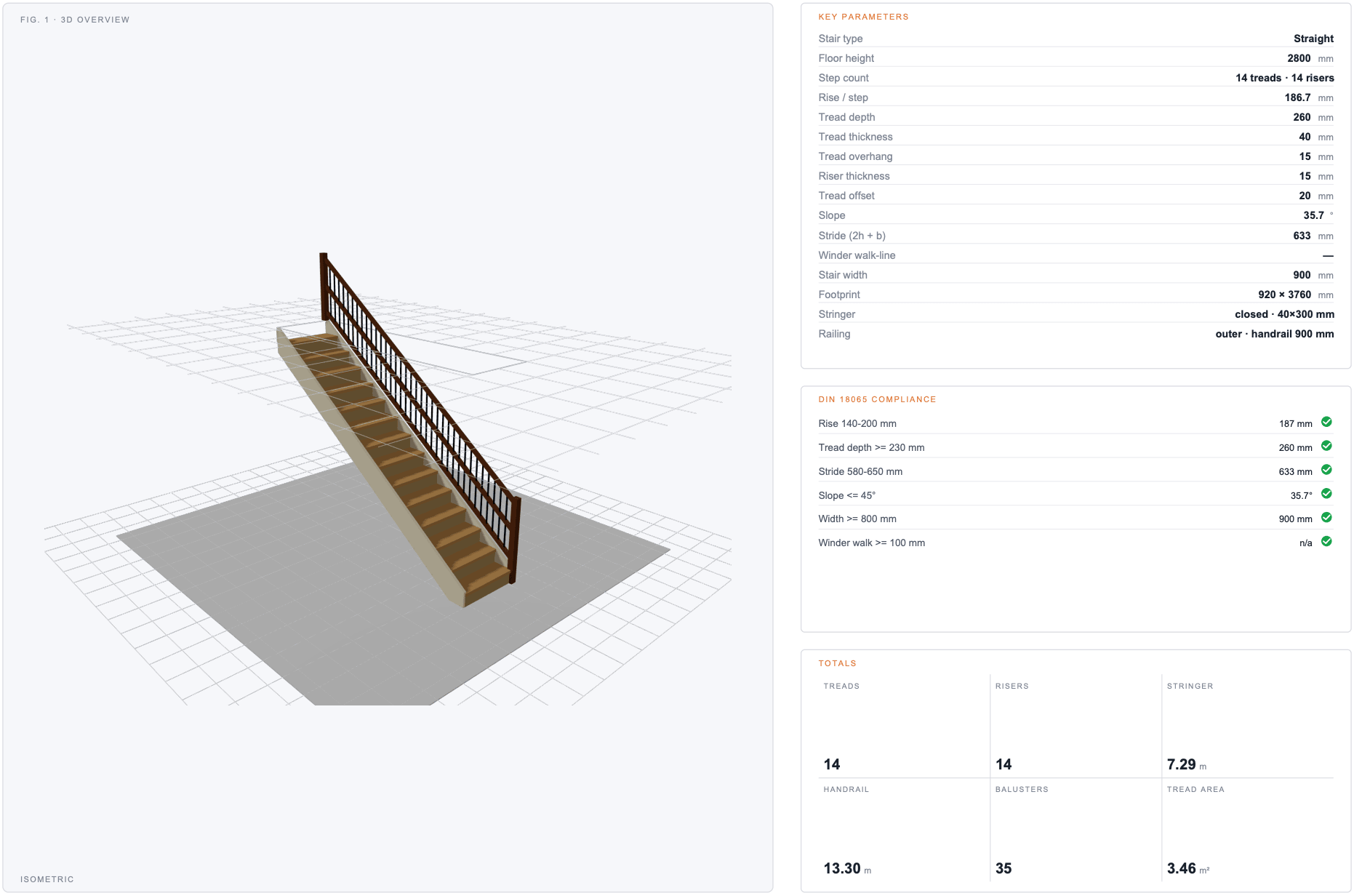
Task: Click the TREADS total of 14
Action: click(831, 764)
